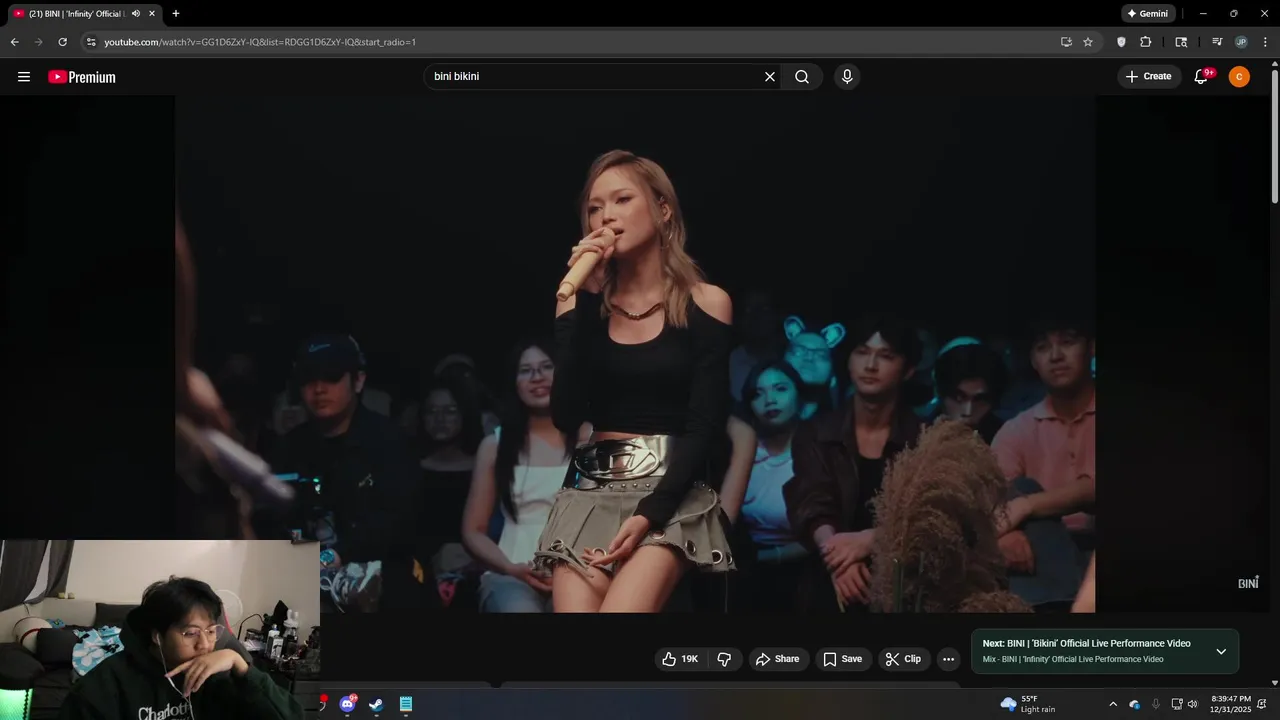Go forward in browser history
Image resolution: width=1280 pixels, height=720 pixels.
coord(38,42)
